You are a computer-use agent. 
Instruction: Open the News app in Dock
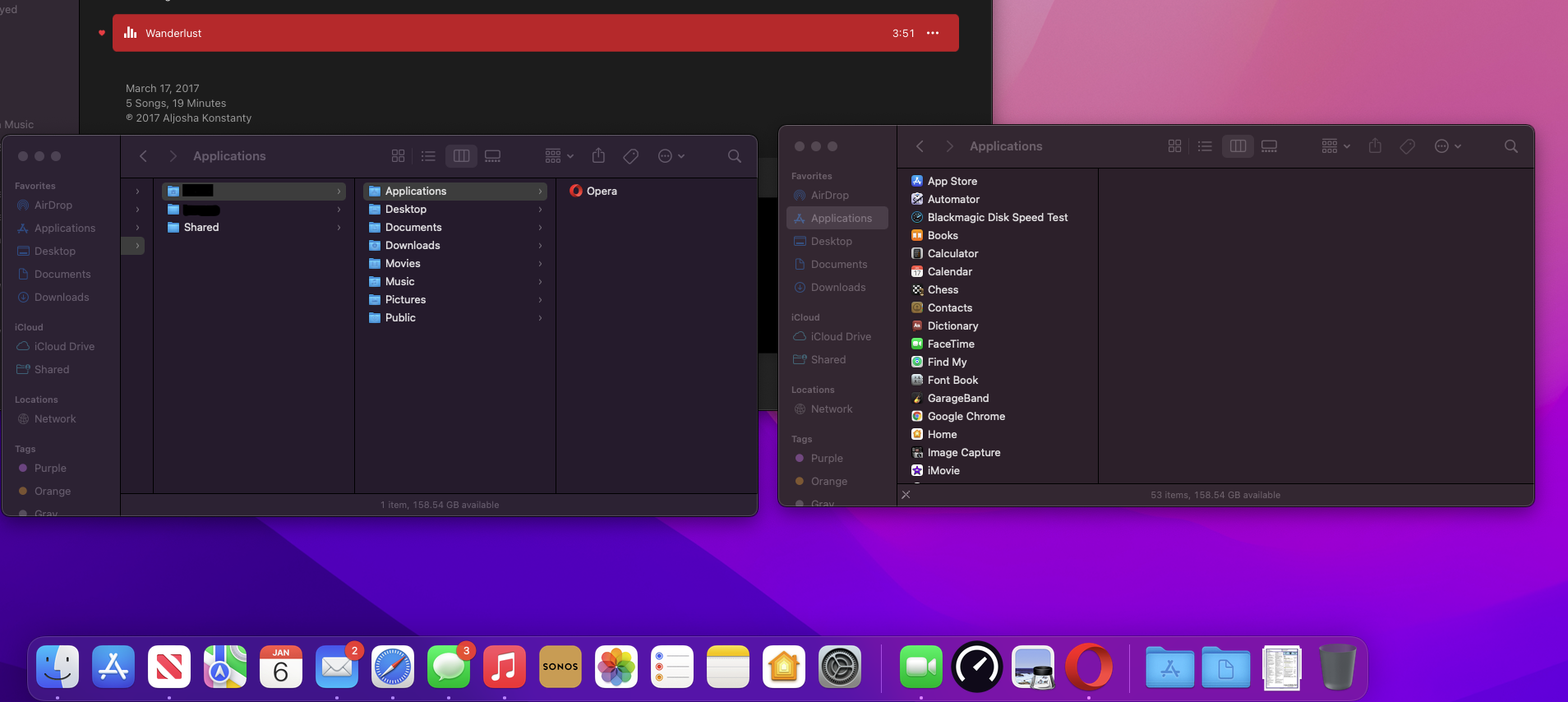[169, 667]
